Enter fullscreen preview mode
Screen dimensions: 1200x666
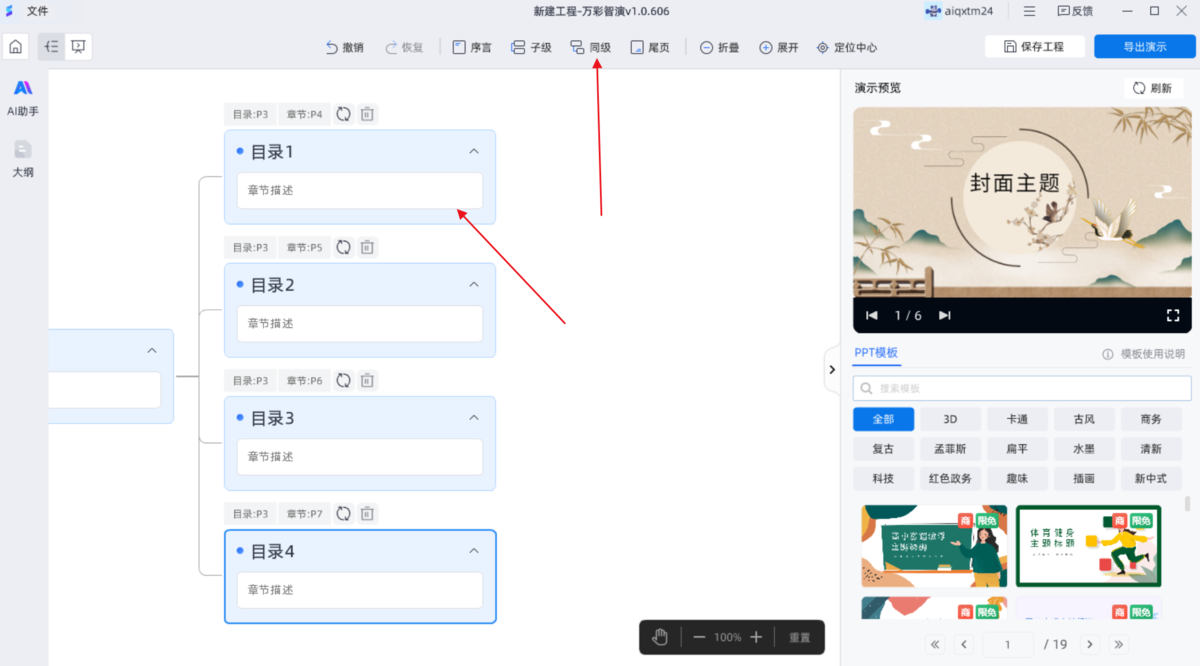pos(1173,315)
